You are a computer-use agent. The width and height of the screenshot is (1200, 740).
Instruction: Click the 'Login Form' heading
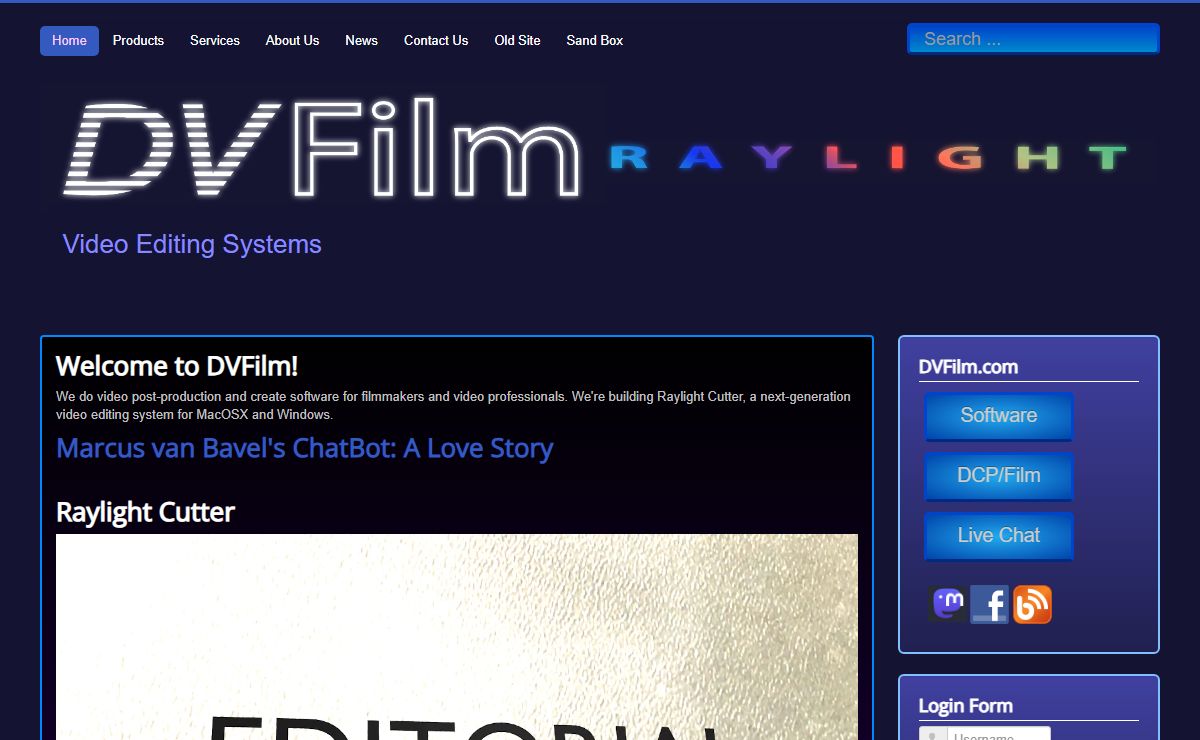click(x=966, y=706)
